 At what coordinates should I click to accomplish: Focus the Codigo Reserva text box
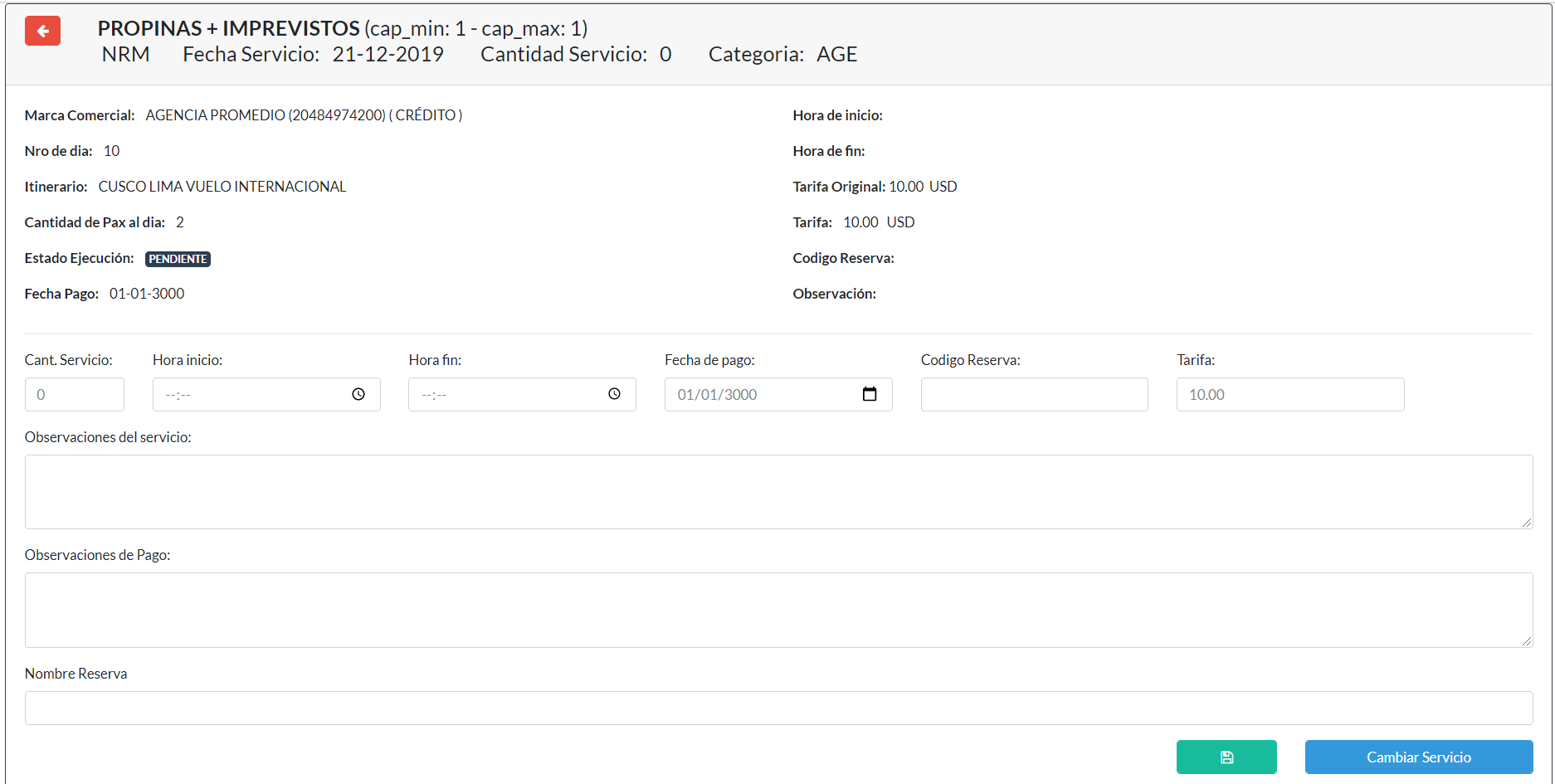(x=1034, y=395)
